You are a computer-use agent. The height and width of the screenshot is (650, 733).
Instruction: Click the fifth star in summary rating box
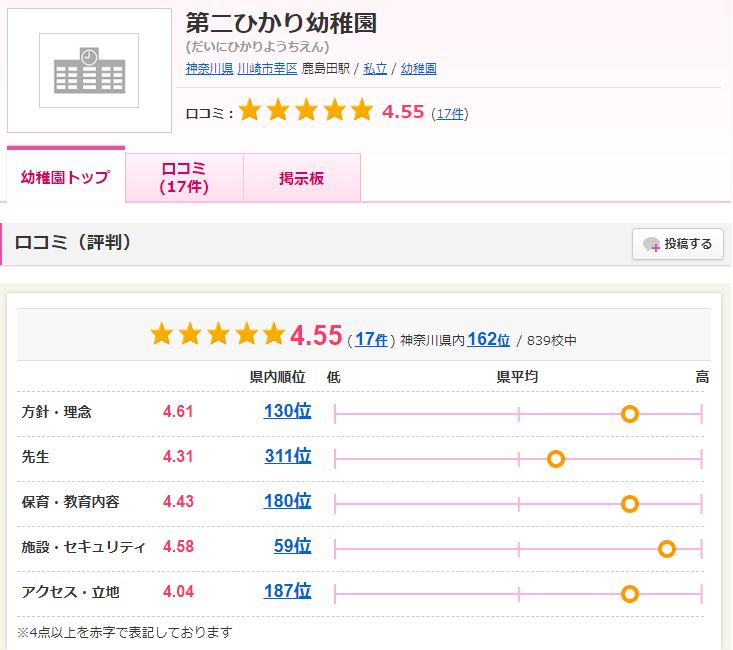point(273,334)
